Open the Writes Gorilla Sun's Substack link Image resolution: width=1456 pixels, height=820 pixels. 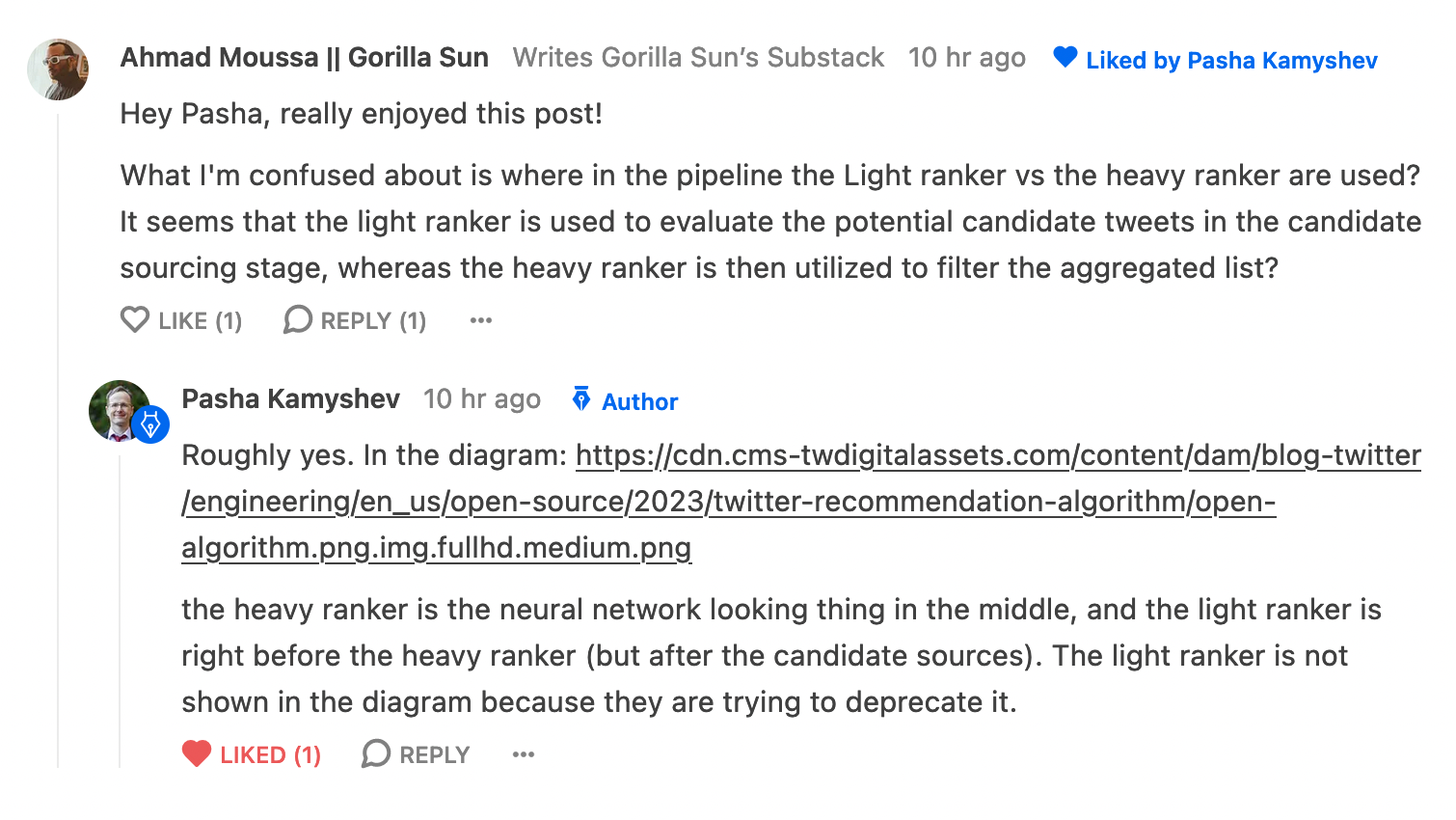tap(698, 58)
